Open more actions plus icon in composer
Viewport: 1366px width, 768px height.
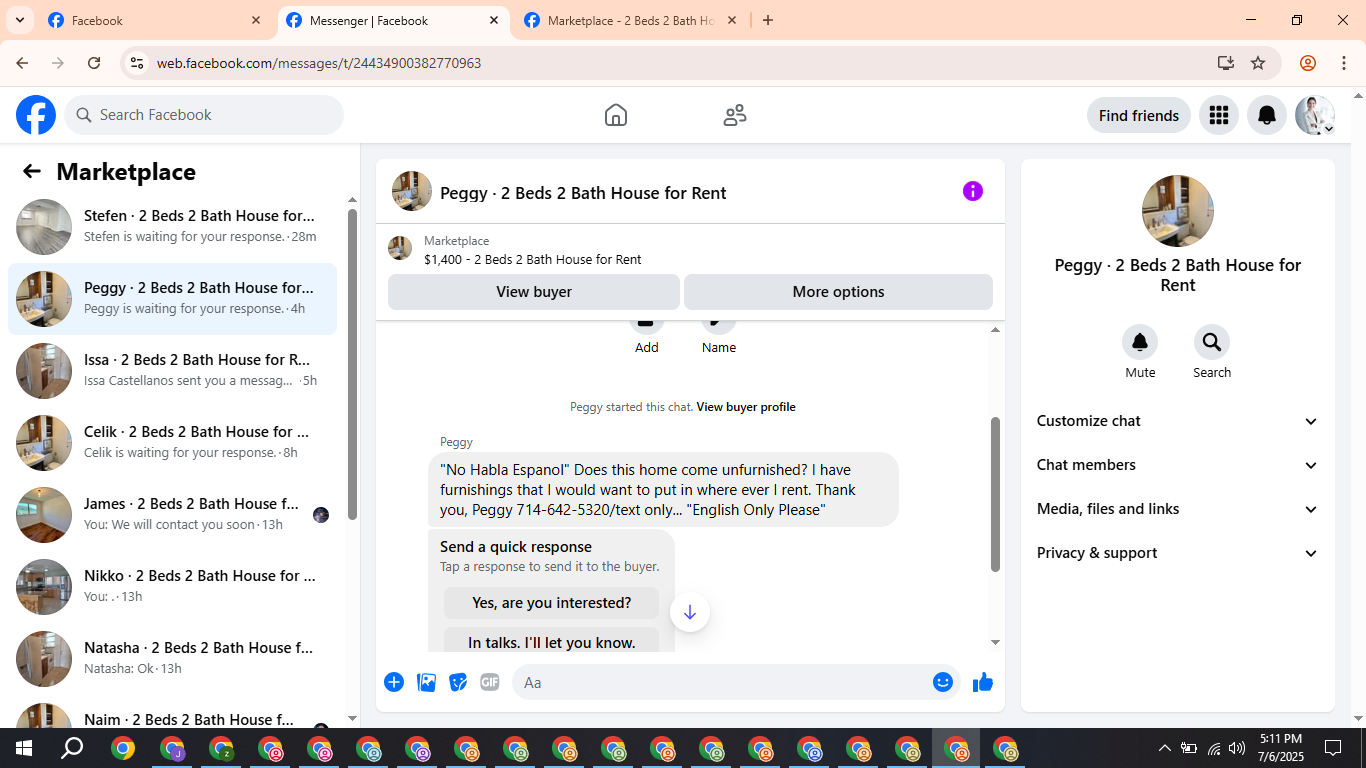tap(394, 682)
